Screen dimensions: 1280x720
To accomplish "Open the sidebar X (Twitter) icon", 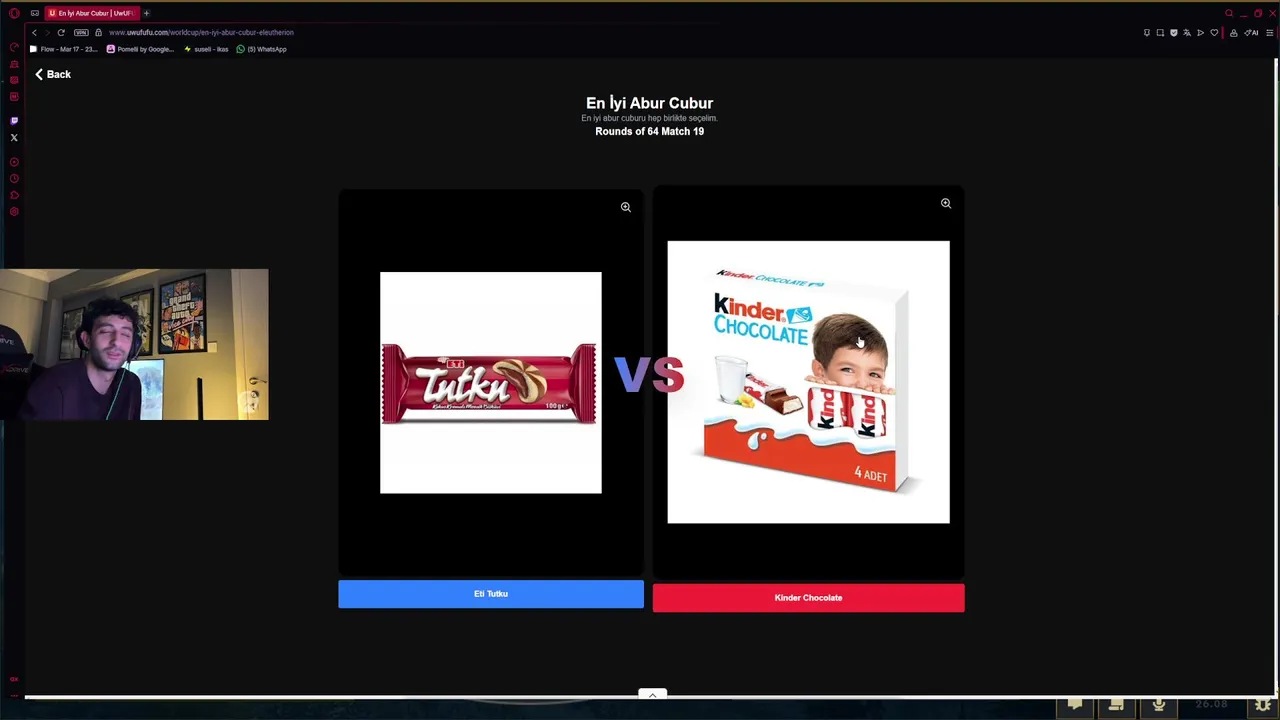I will [x=14, y=138].
